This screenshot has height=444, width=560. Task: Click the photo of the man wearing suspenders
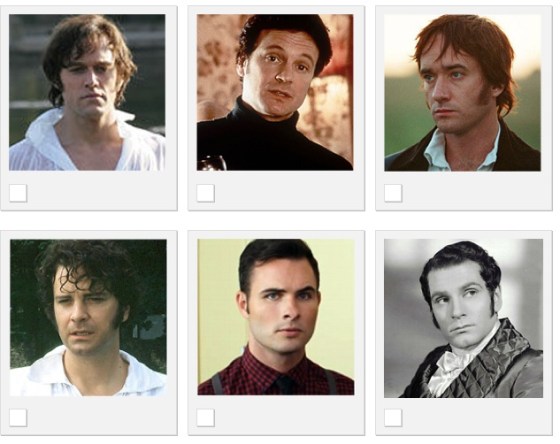point(276,317)
